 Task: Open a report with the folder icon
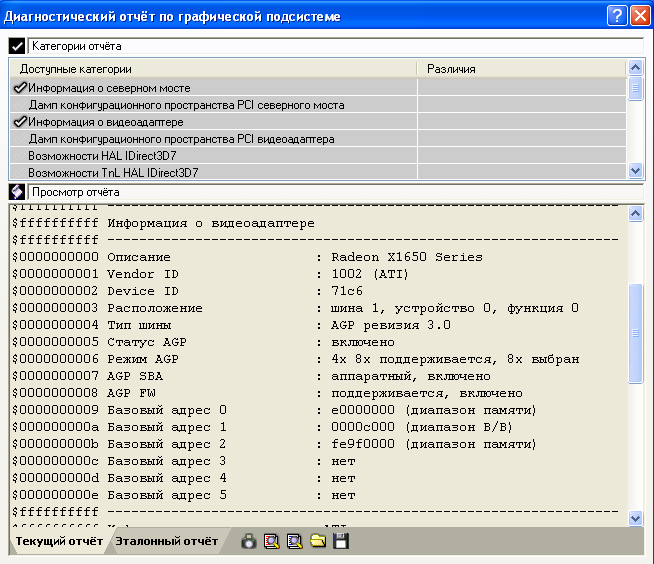click(x=318, y=541)
